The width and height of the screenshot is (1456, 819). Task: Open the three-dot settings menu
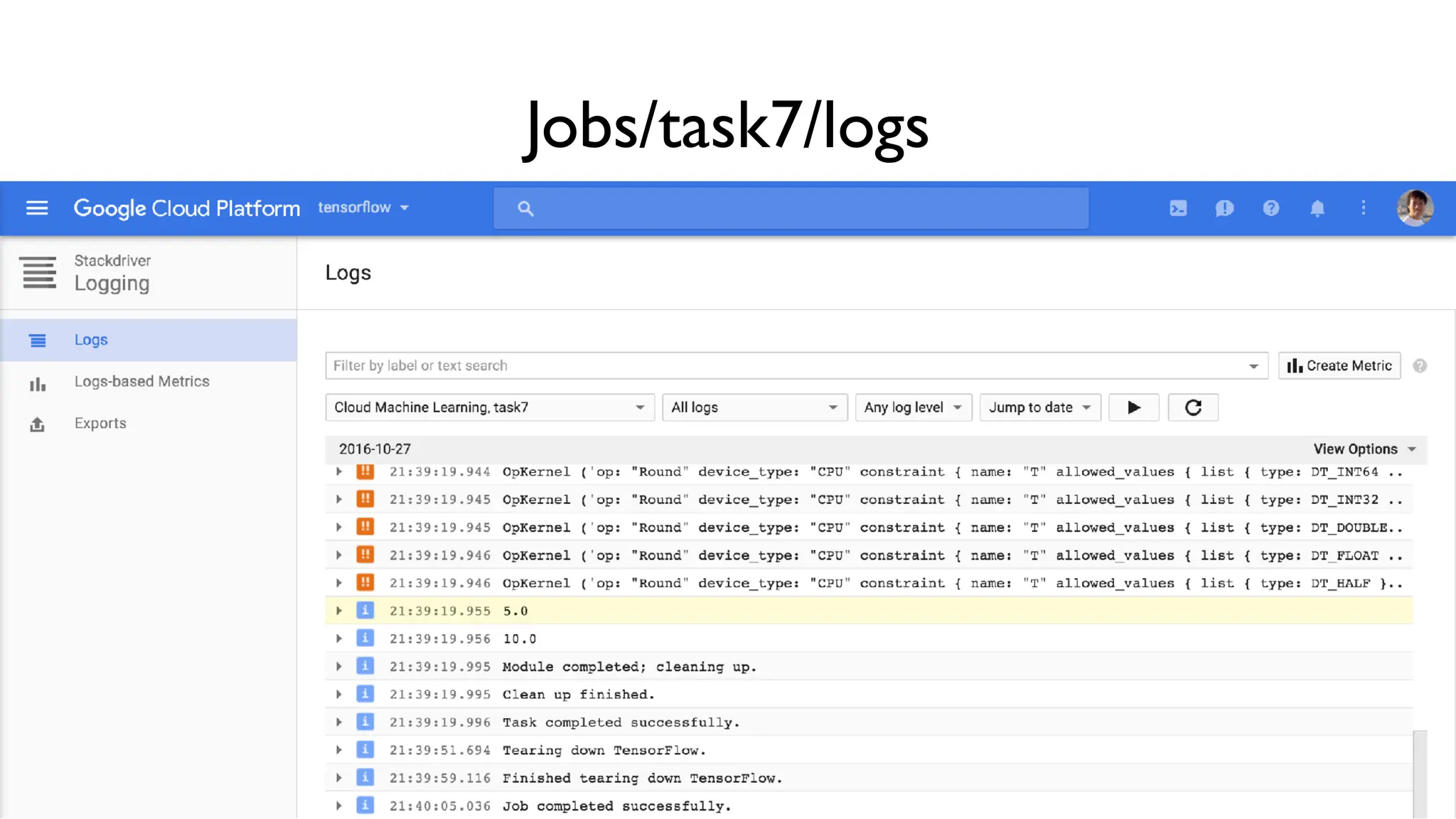click(x=1363, y=208)
